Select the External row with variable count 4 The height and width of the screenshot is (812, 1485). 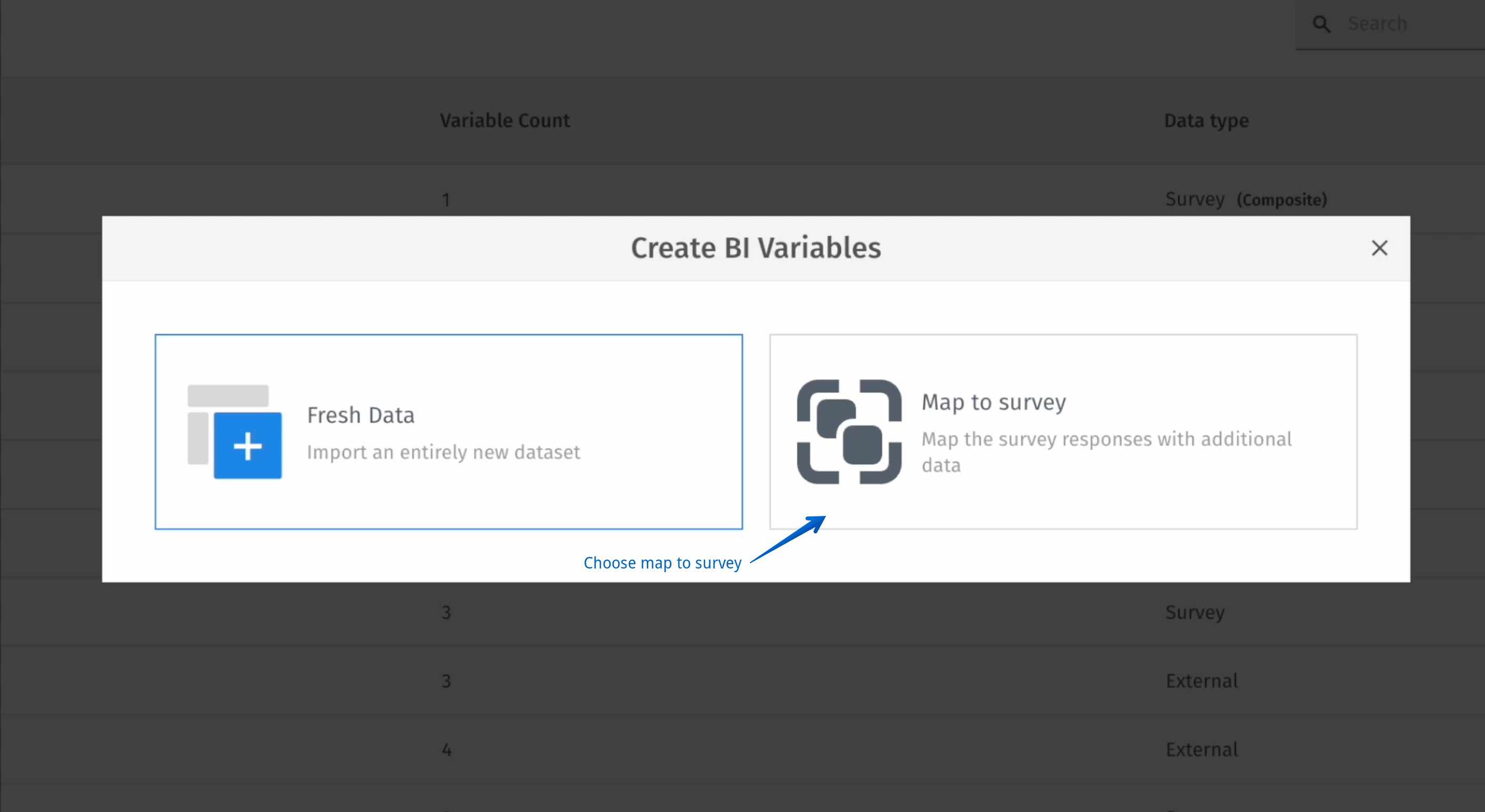click(x=1201, y=748)
